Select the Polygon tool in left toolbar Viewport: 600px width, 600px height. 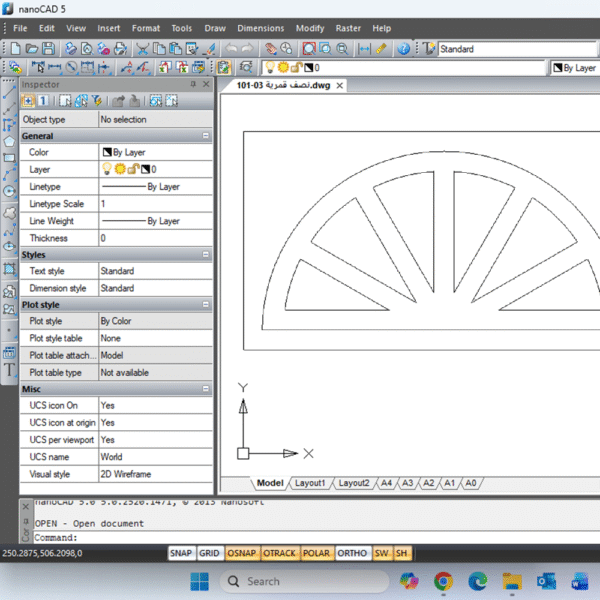(10, 141)
